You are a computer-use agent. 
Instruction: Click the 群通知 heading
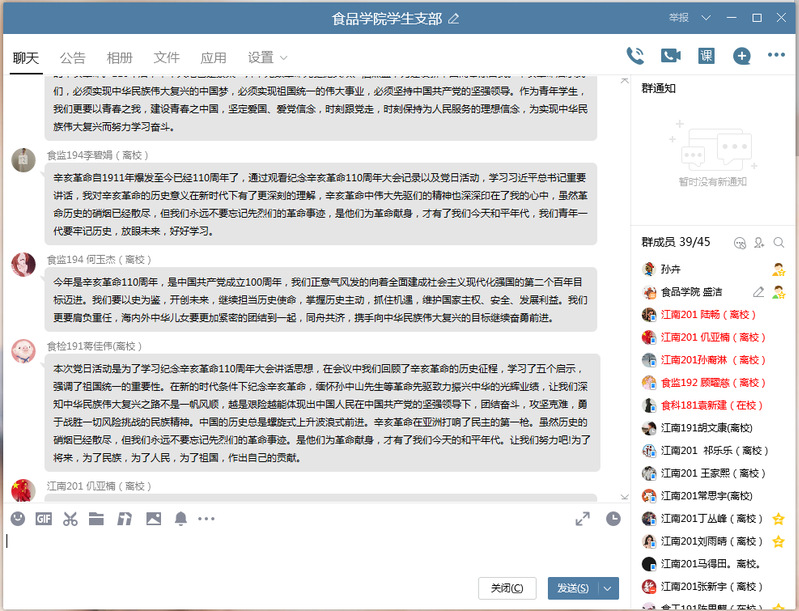tap(658, 89)
